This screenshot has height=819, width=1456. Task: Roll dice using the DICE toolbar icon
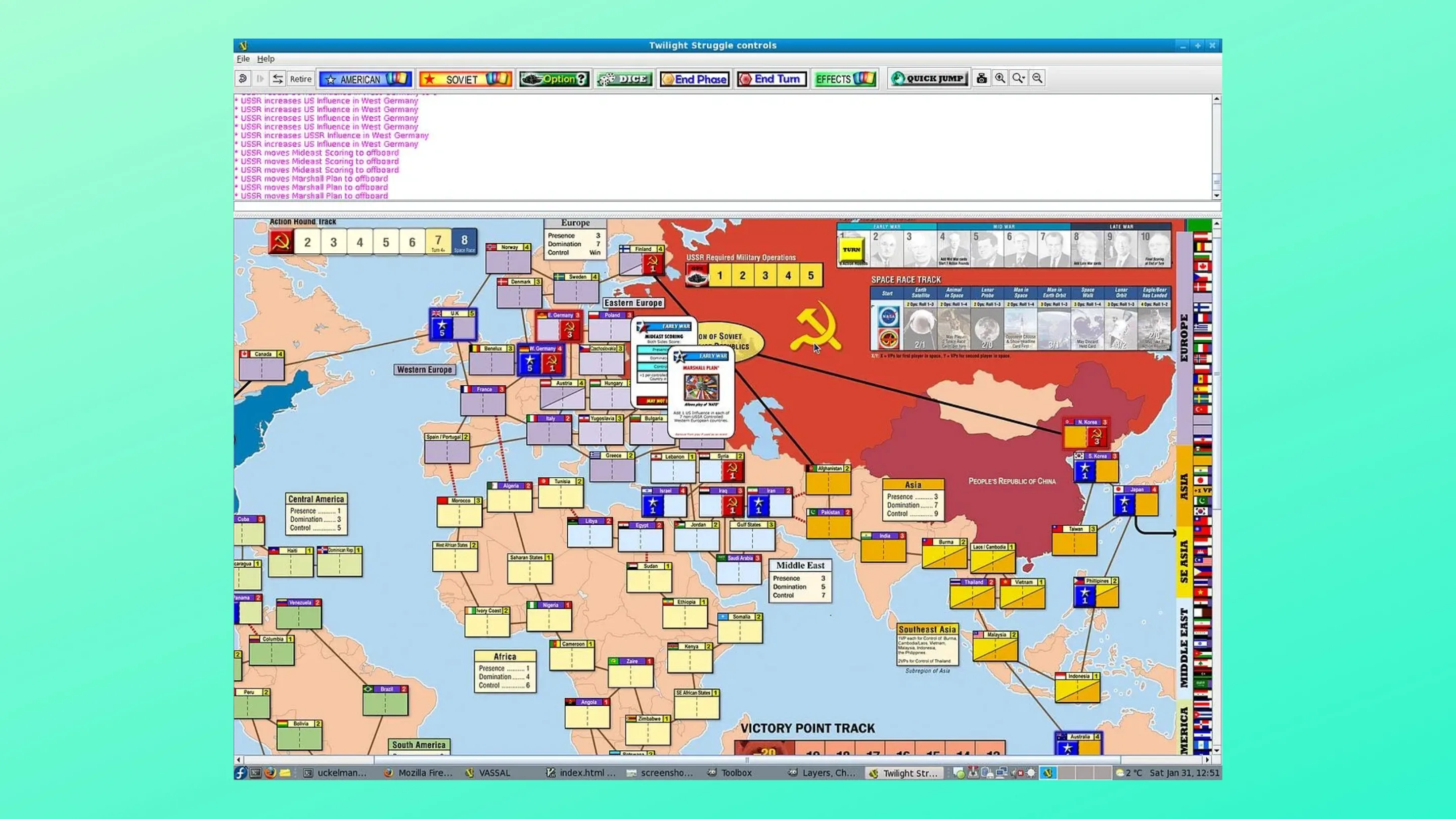(623, 79)
